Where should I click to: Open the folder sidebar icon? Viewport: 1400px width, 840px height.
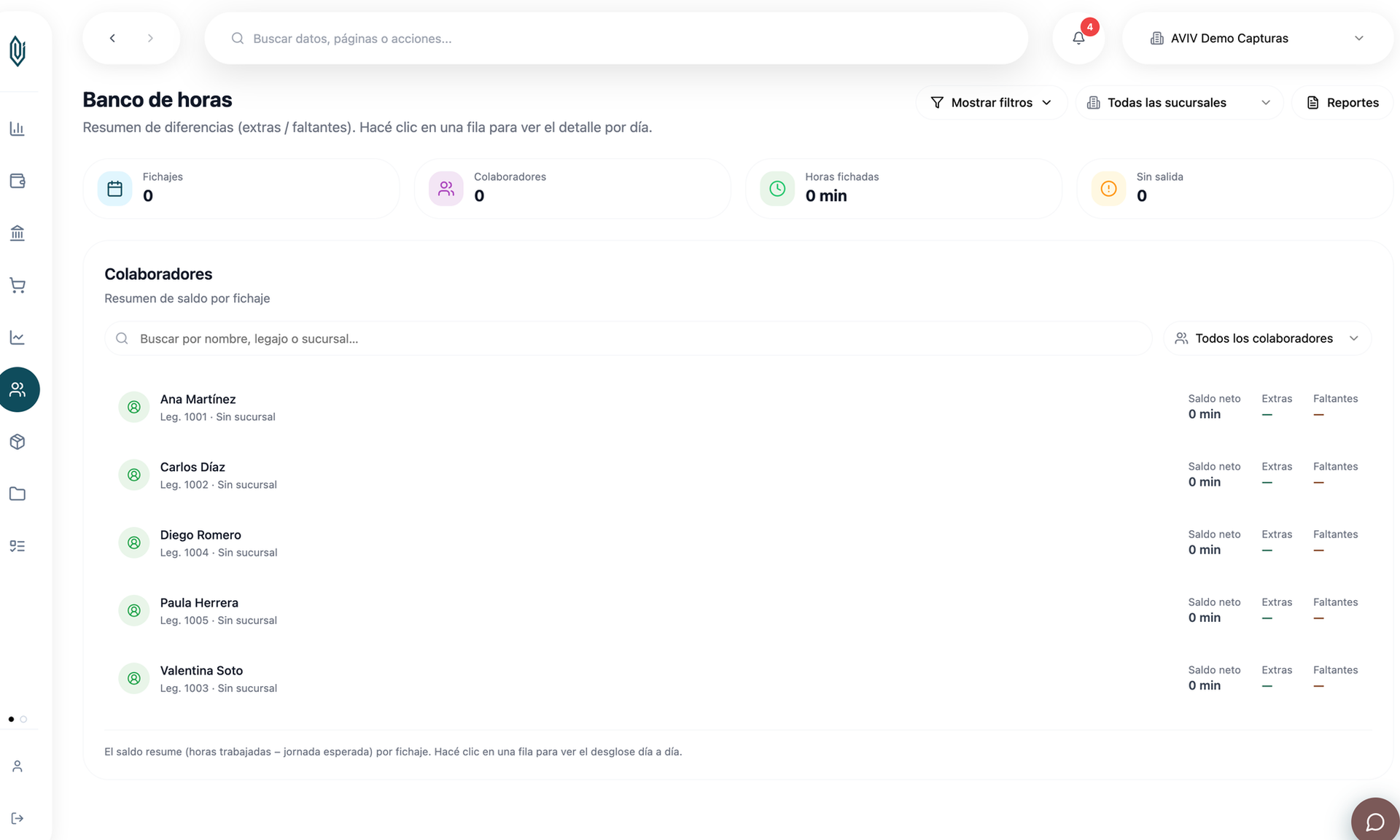(17, 494)
